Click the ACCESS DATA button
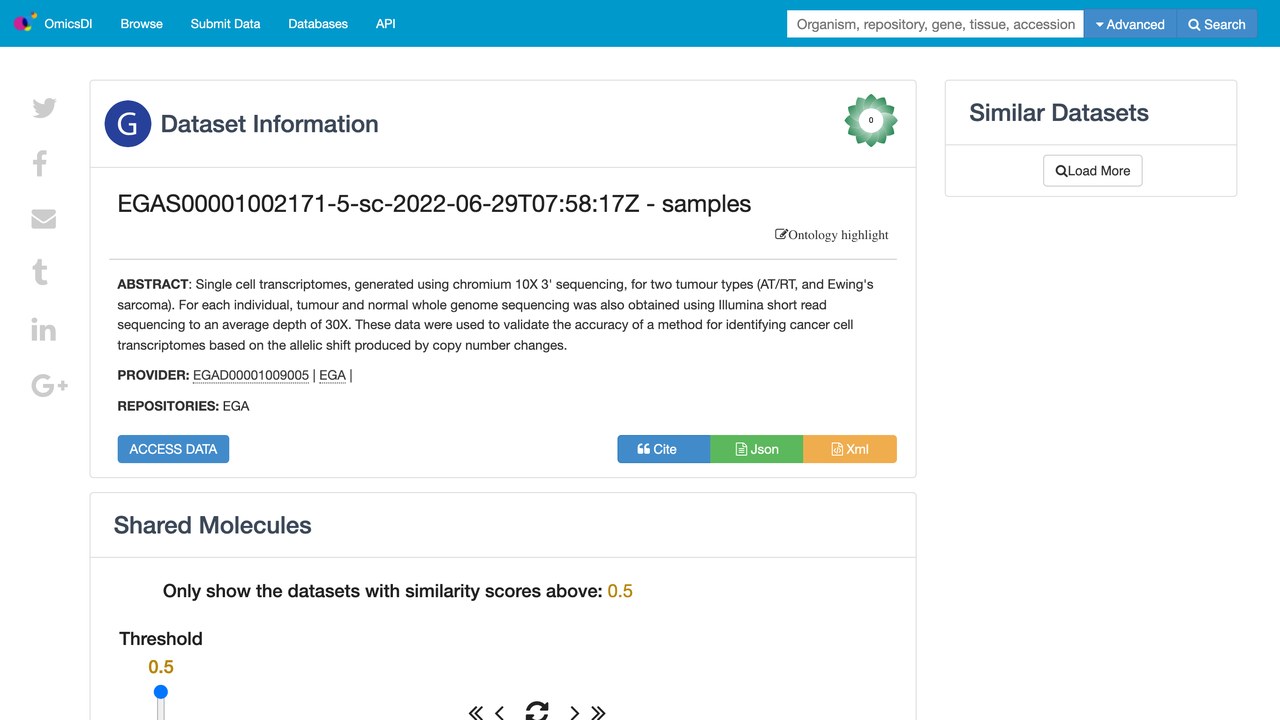1280x720 pixels. point(173,449)
